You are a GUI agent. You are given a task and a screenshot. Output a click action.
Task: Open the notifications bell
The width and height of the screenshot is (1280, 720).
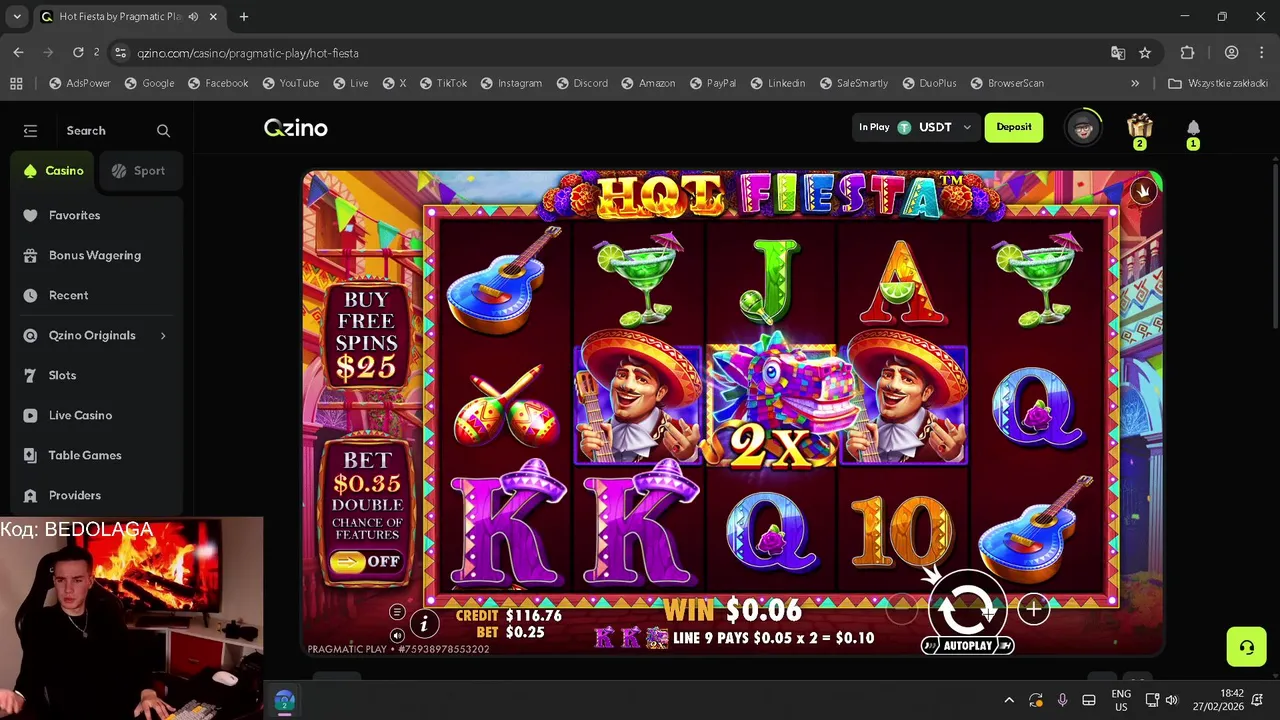coord(1193,128)
